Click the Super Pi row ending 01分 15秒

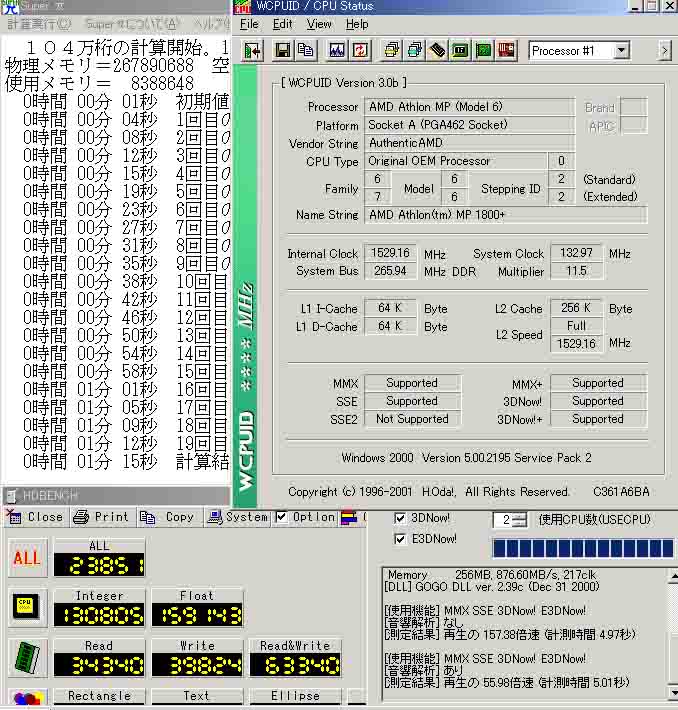(x=126, y=461)
